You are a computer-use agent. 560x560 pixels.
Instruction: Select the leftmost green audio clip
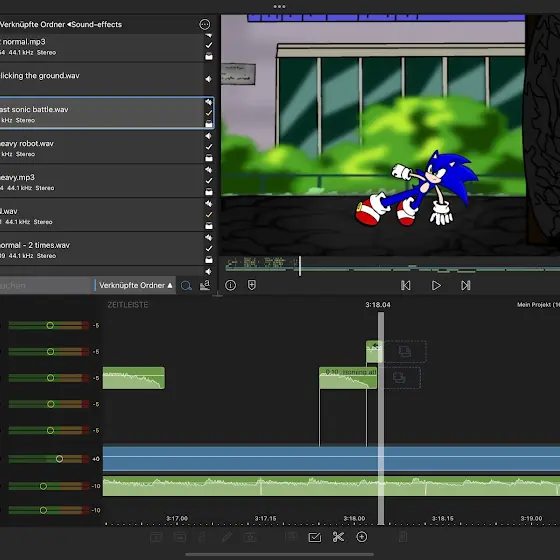pyautogui.click(x=134, y=378)
